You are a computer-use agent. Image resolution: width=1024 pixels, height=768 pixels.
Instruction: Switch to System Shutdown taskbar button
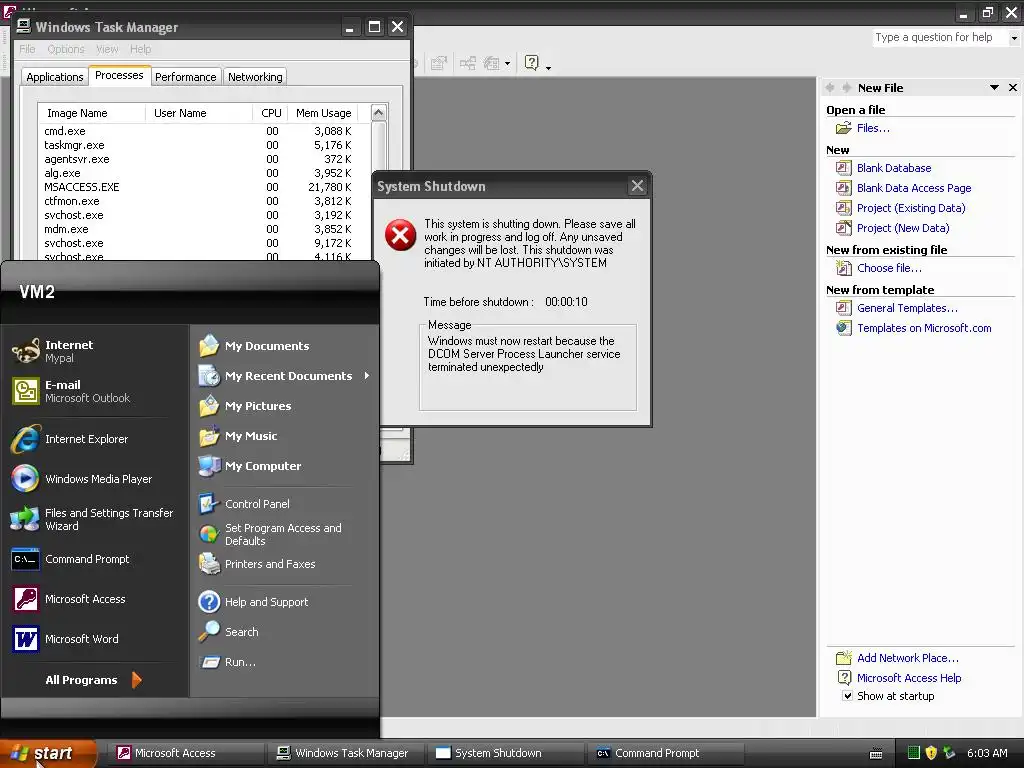pos(505,753)
